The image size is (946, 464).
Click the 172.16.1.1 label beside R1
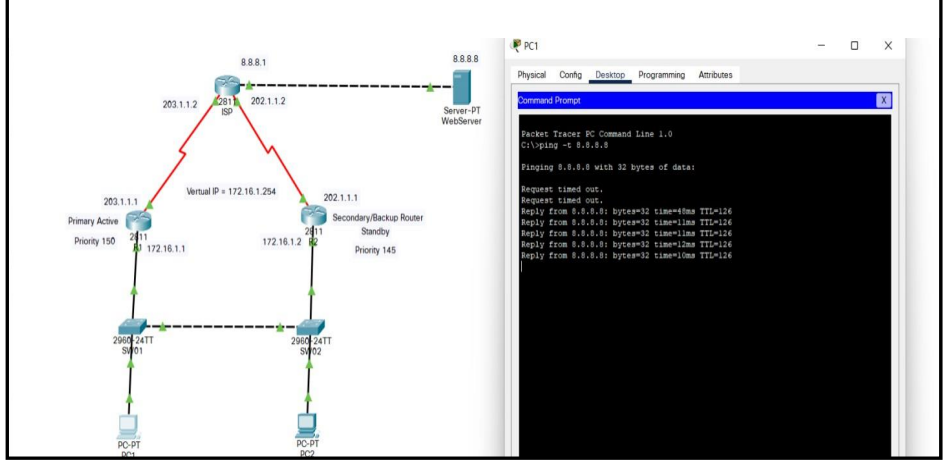(x=166, y=248)
